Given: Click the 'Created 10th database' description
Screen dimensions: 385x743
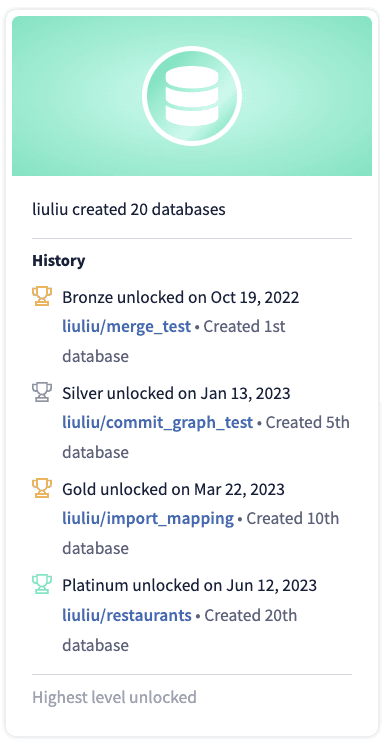Looking at the screenshot, I should [x=201, y=533].
